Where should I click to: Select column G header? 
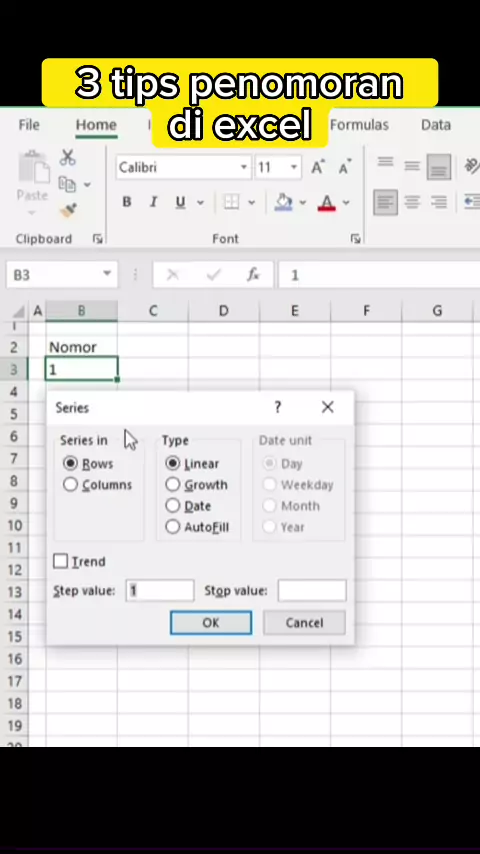(437, 311)
